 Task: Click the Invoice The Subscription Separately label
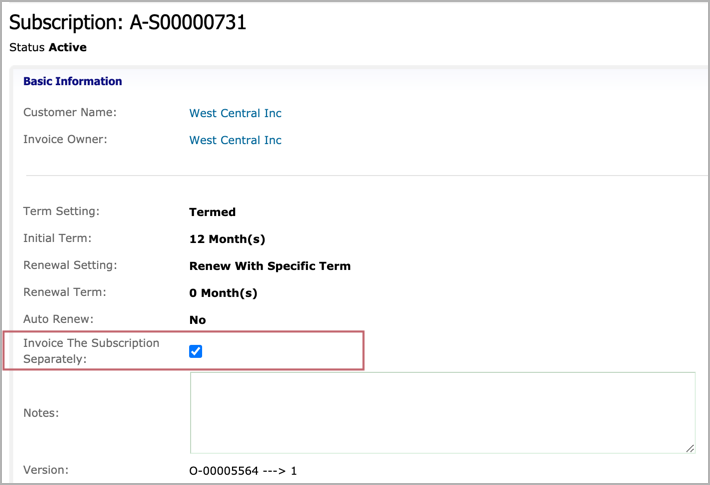[91, 350]
